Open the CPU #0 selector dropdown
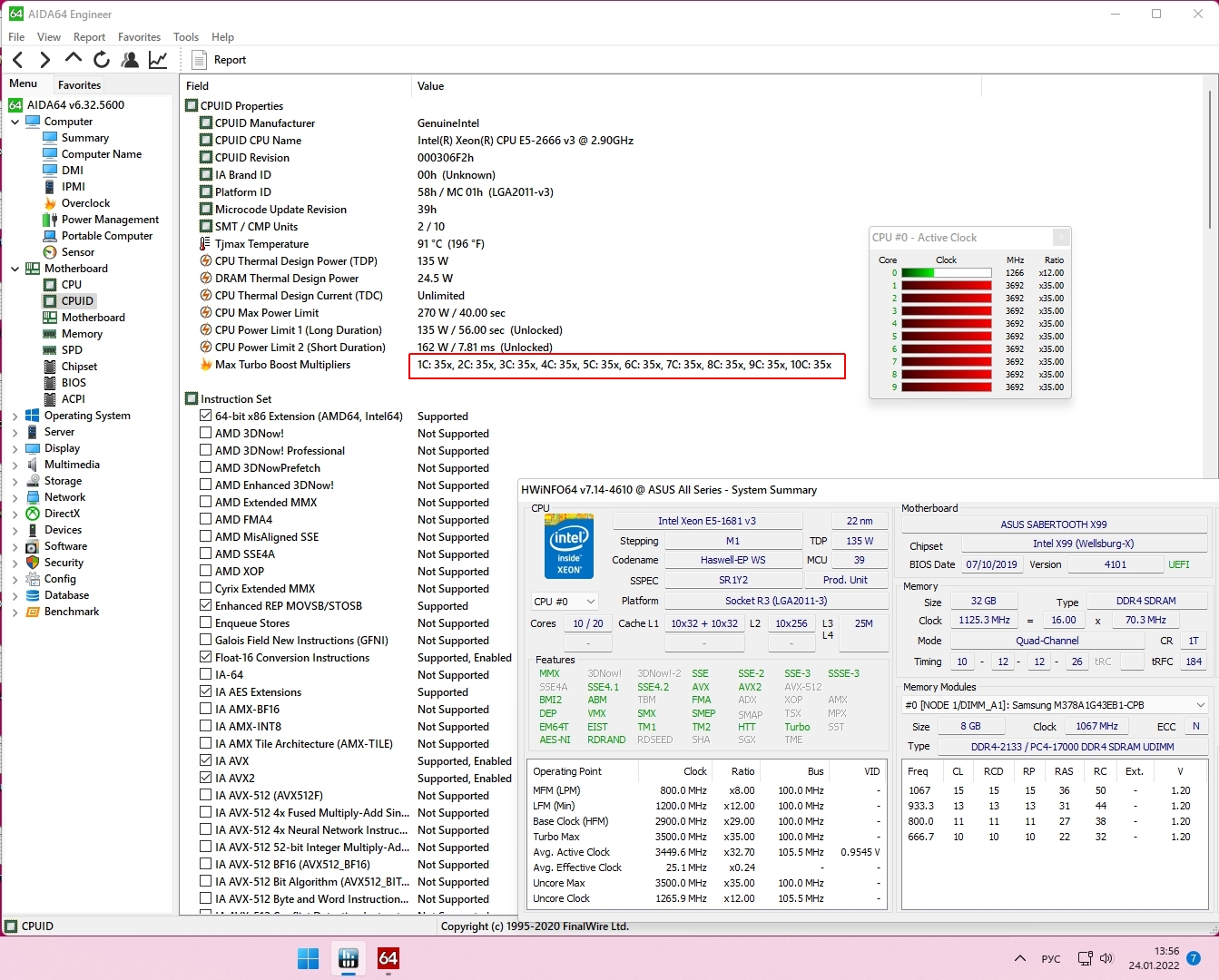The image size is (1219, 980). pos(565,602)
